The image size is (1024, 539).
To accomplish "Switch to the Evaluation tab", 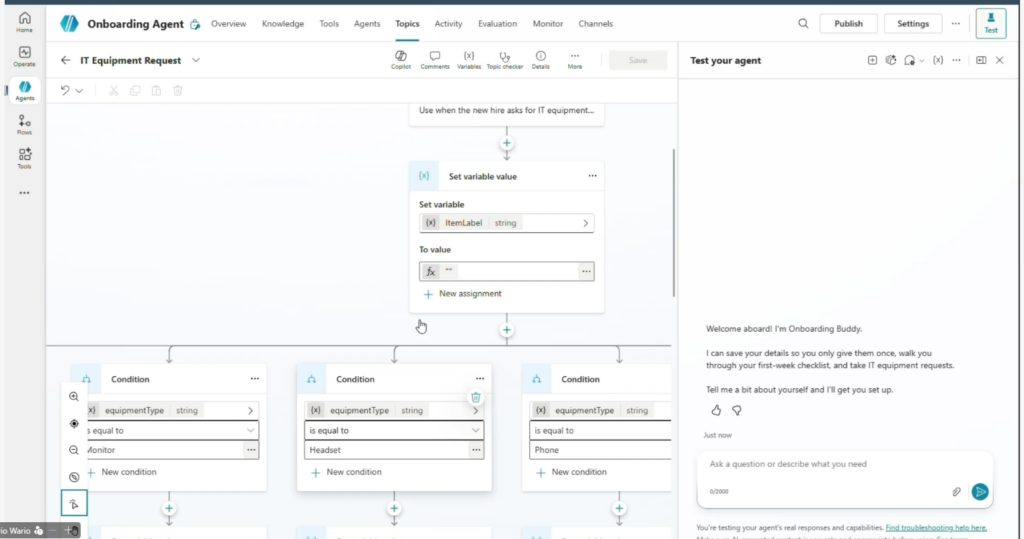I will click(497, 24).
